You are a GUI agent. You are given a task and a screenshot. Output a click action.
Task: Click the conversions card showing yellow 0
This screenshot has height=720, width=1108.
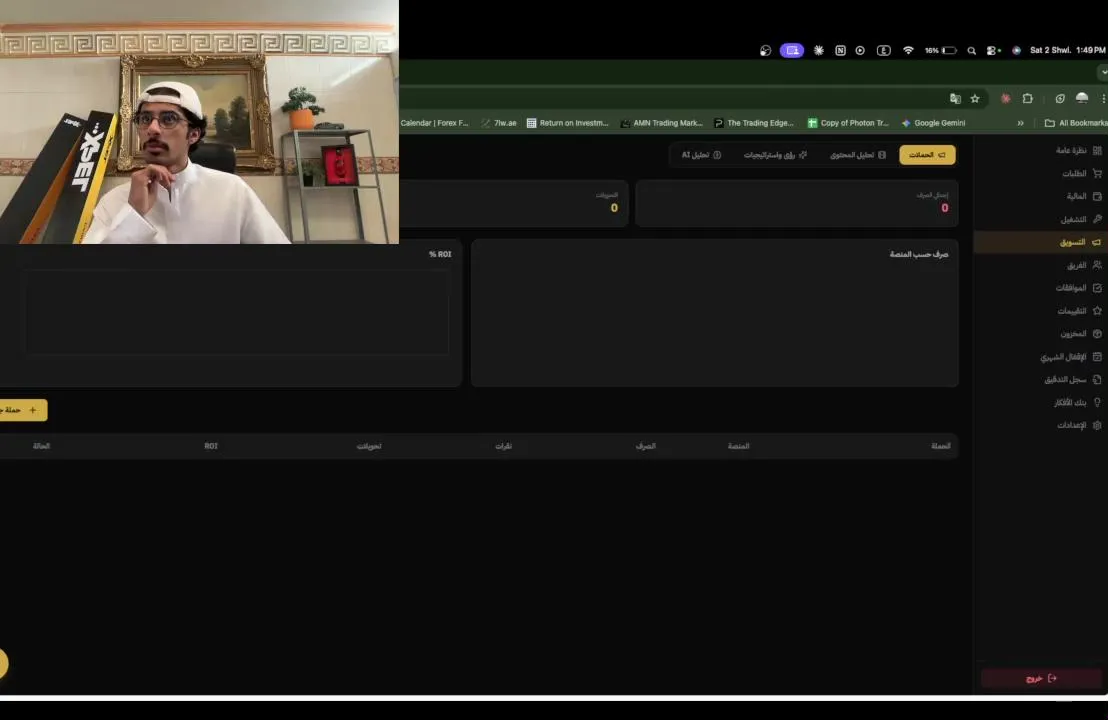pyautogui.click(x=514, y=203)
